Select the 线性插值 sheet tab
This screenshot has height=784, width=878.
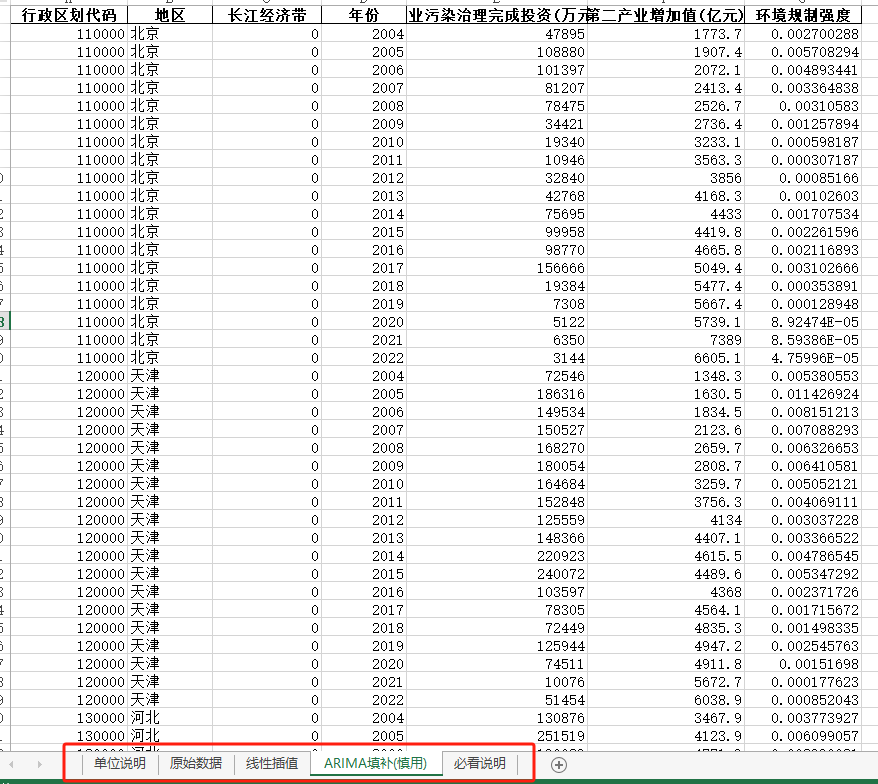click(x=272, y=764)
